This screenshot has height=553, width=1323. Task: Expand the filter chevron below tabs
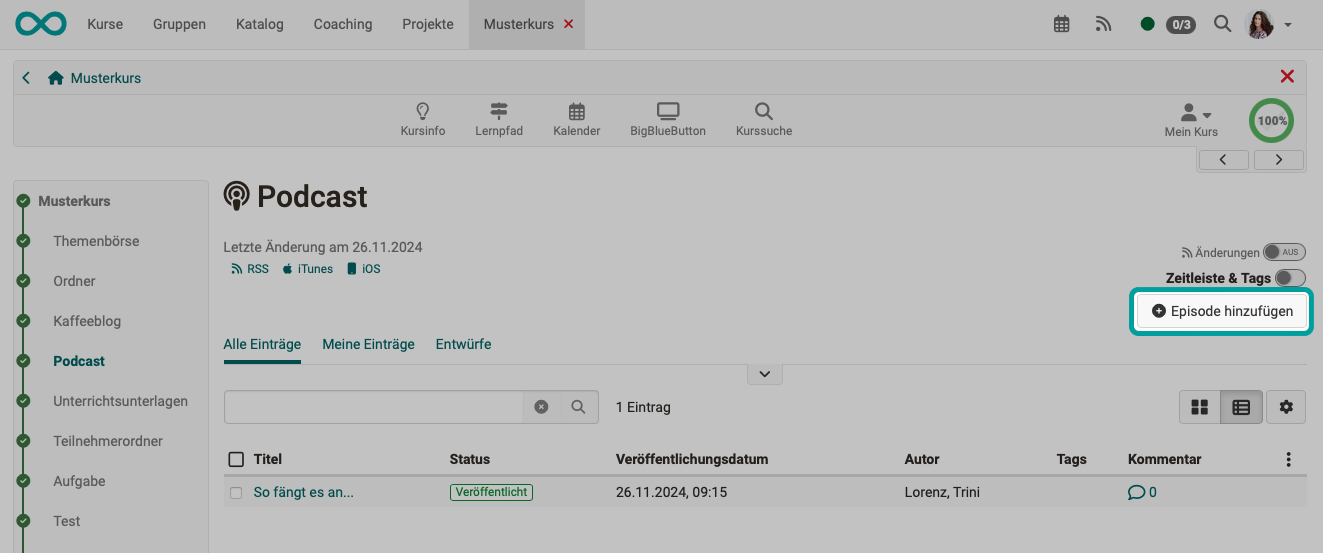[764, 374]
